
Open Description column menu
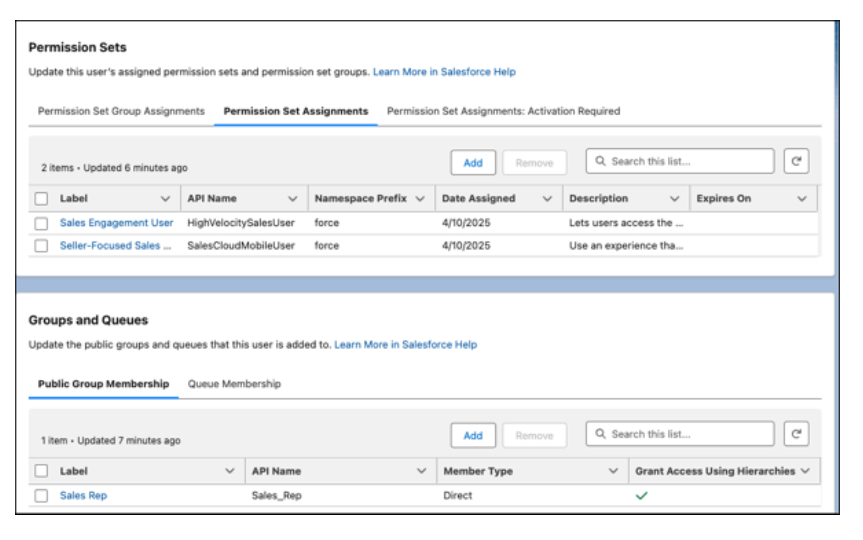674,199
